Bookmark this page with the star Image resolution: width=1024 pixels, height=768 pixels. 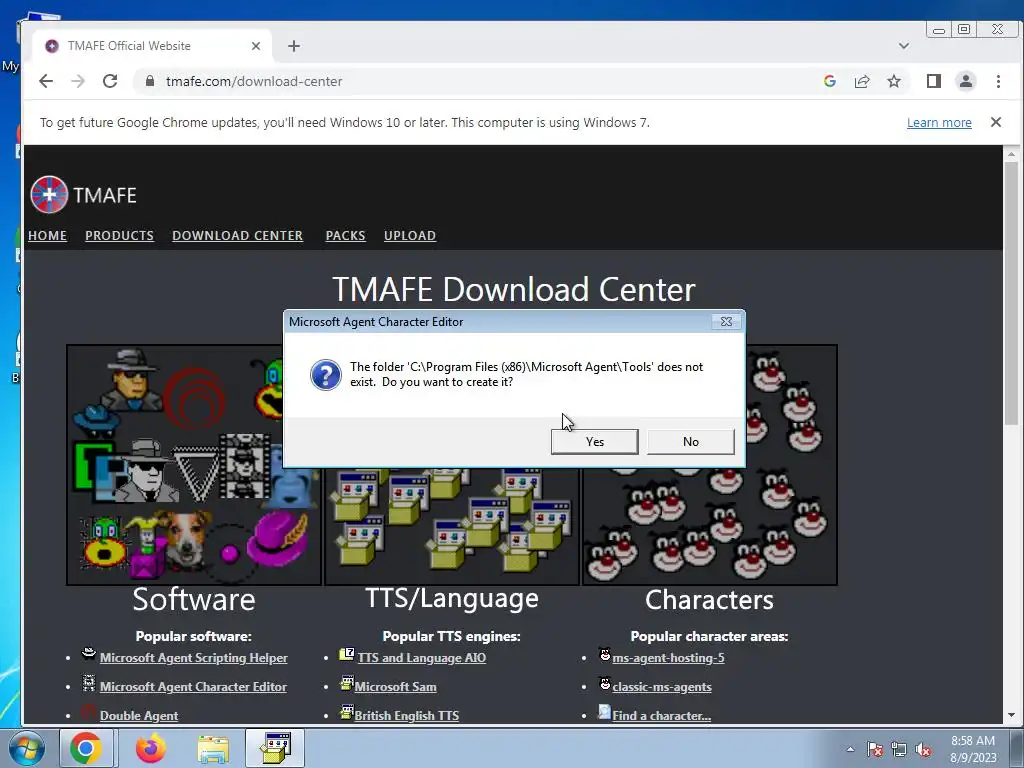(x=893, y=81)
